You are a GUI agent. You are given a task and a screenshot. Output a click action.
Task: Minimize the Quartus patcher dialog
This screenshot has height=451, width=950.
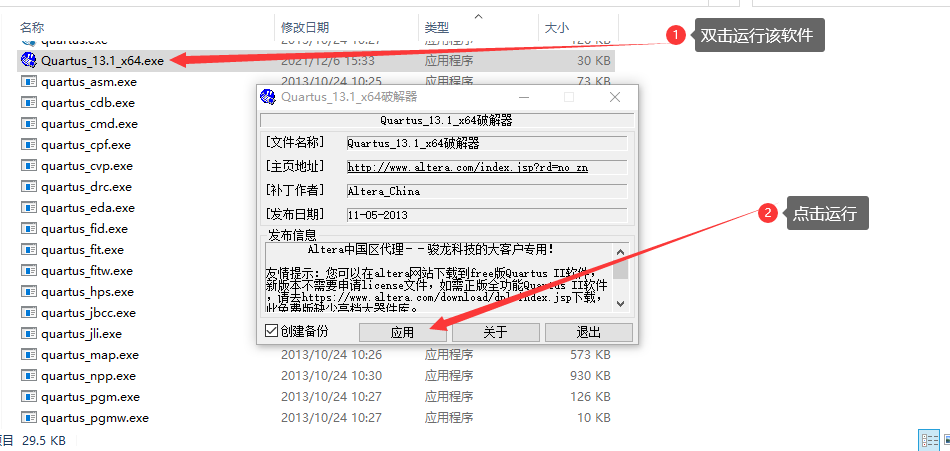tap(523, 97)
